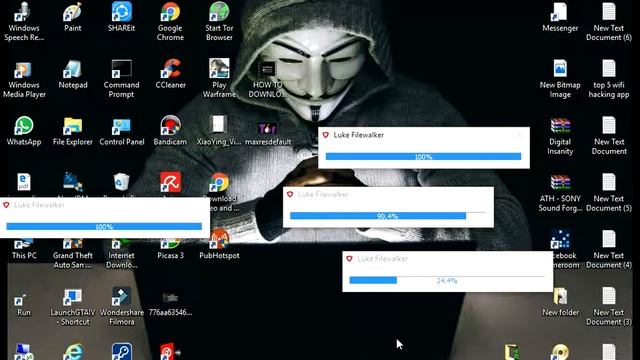The image size is (640, 360).
Task: Open ATH - SONY Sound Forge archive
Action: 560,193
